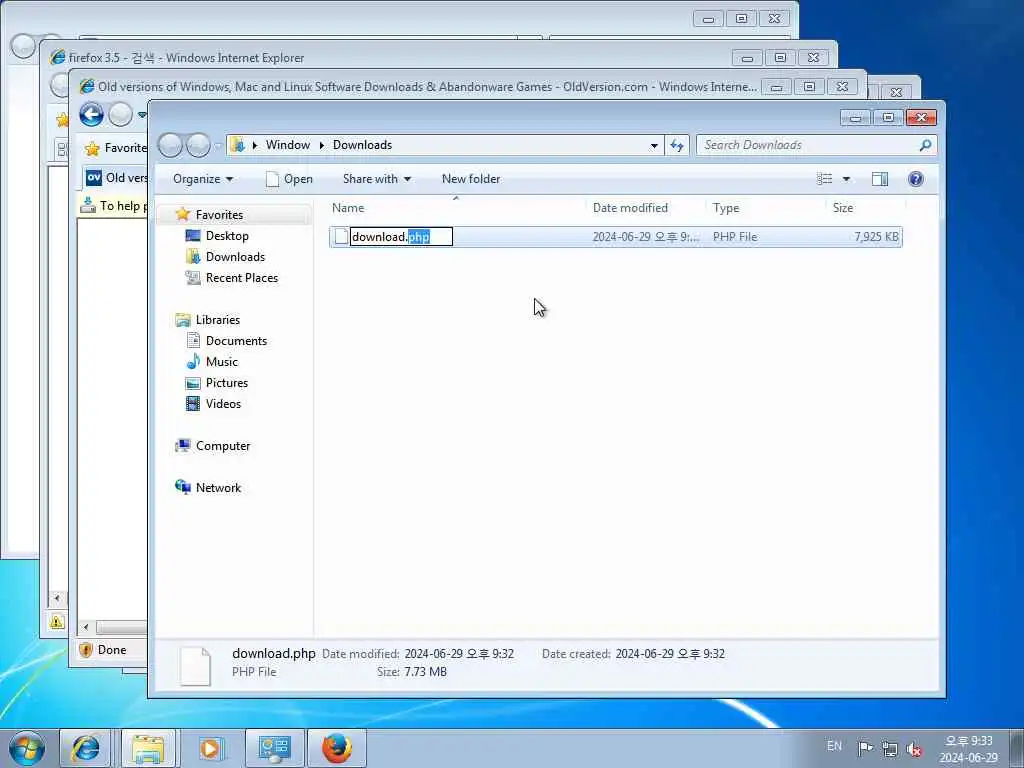Open Explorer help
1024x768 pixels.
point(916,179)
